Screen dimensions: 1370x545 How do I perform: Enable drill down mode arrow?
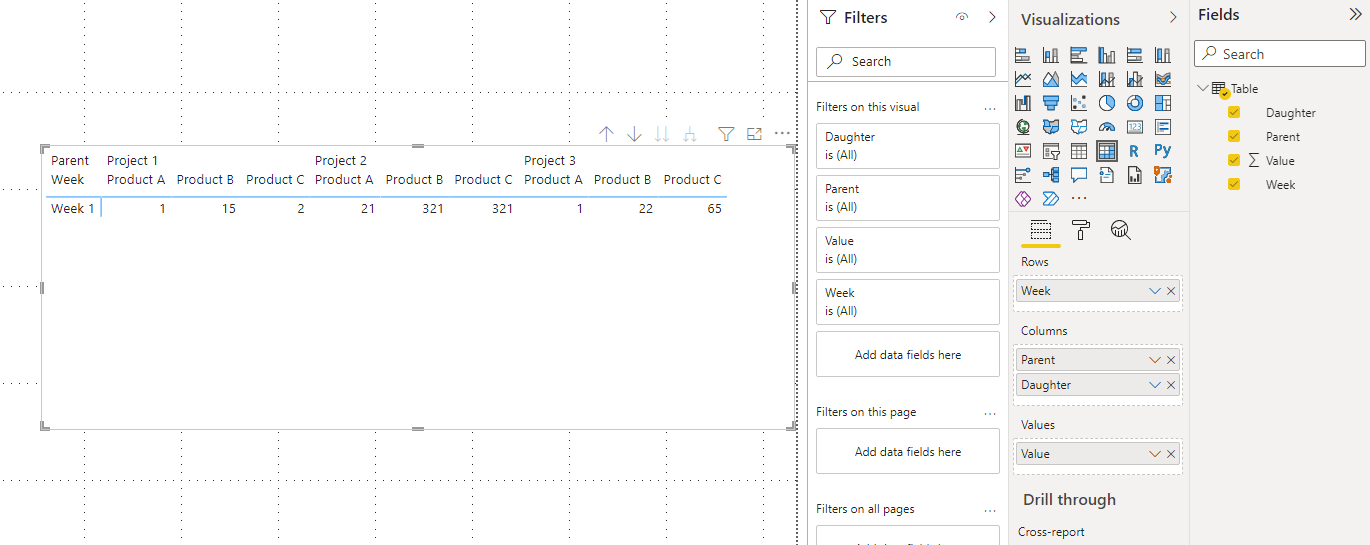634,133
